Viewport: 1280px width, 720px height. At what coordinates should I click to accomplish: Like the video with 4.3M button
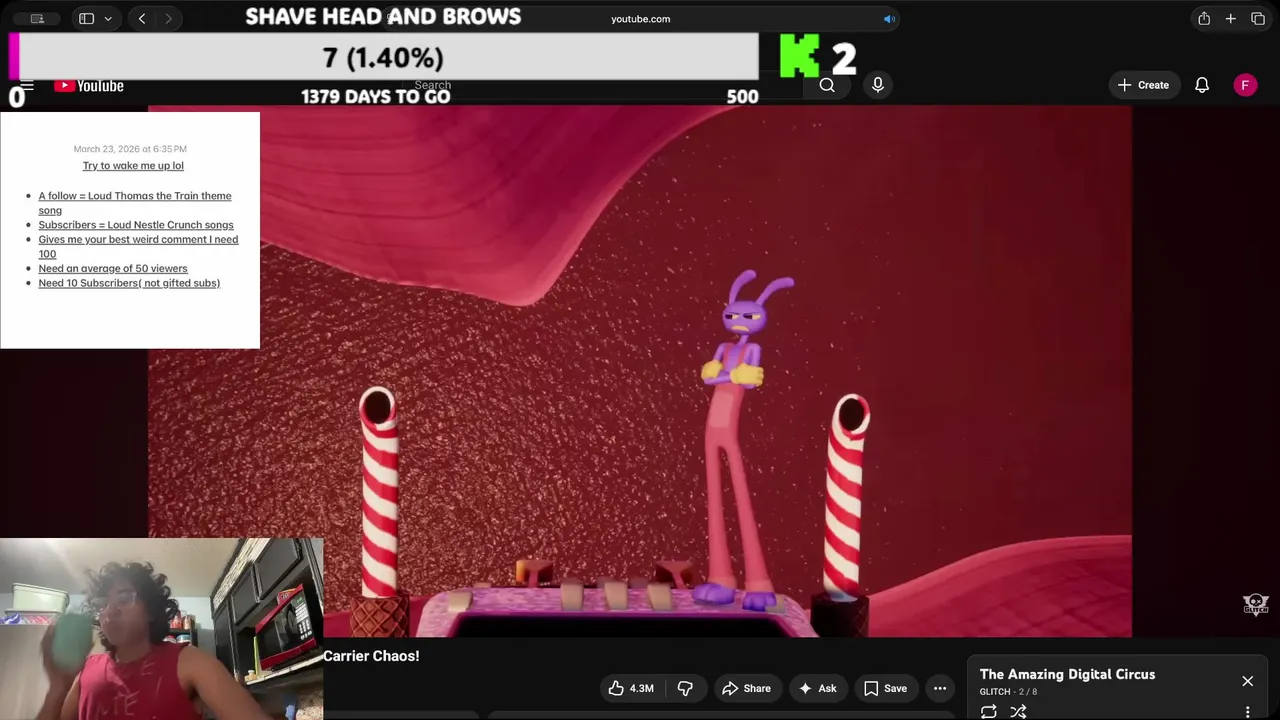click(x=631, y=688)
